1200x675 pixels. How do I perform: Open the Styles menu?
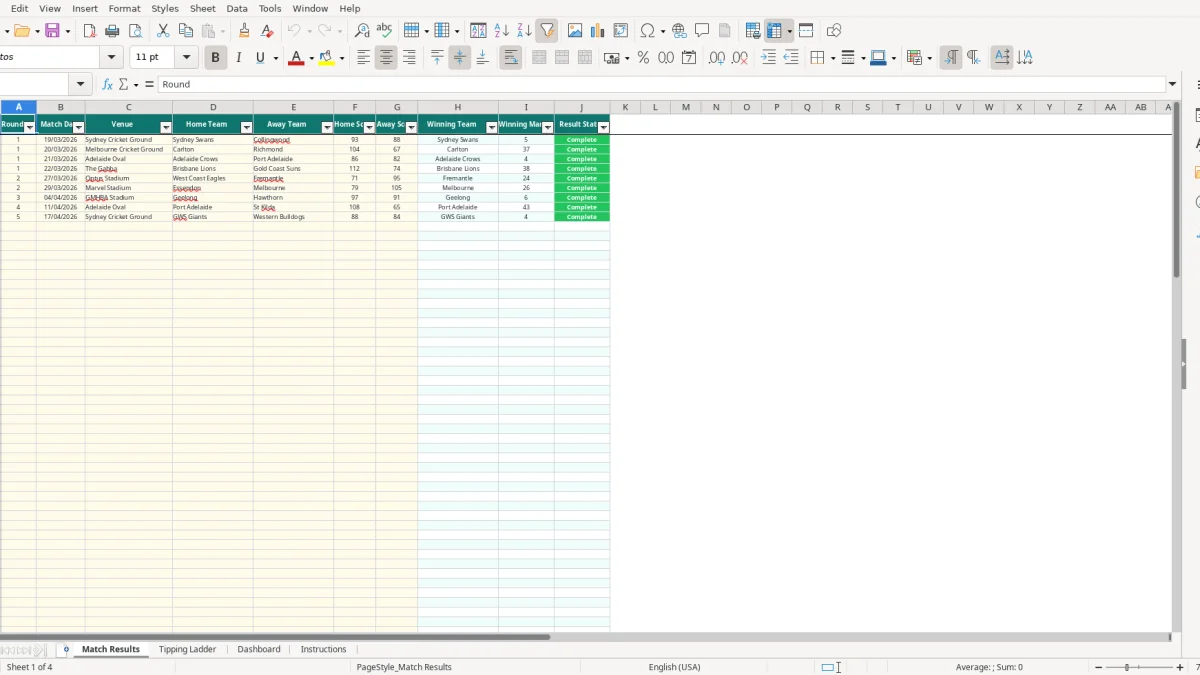pyautogui.click(x=165, y=8)
